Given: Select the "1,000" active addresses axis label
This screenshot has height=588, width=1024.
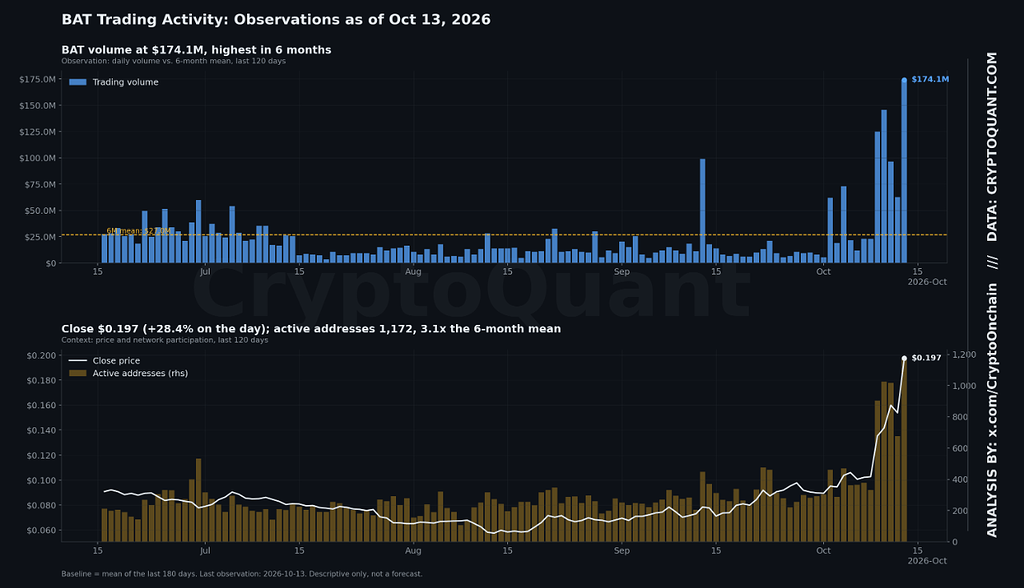Looking at the screenshot, I should (965, 386).
